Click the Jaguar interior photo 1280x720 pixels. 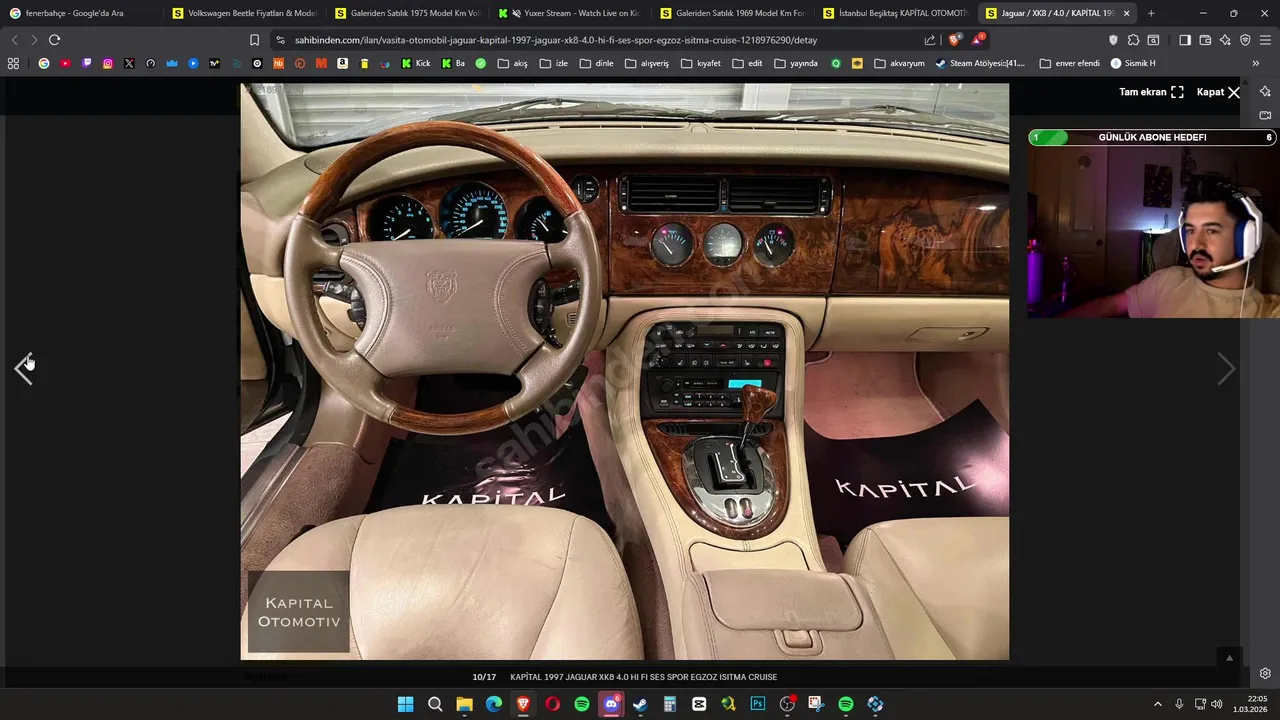tap(625, 371)
